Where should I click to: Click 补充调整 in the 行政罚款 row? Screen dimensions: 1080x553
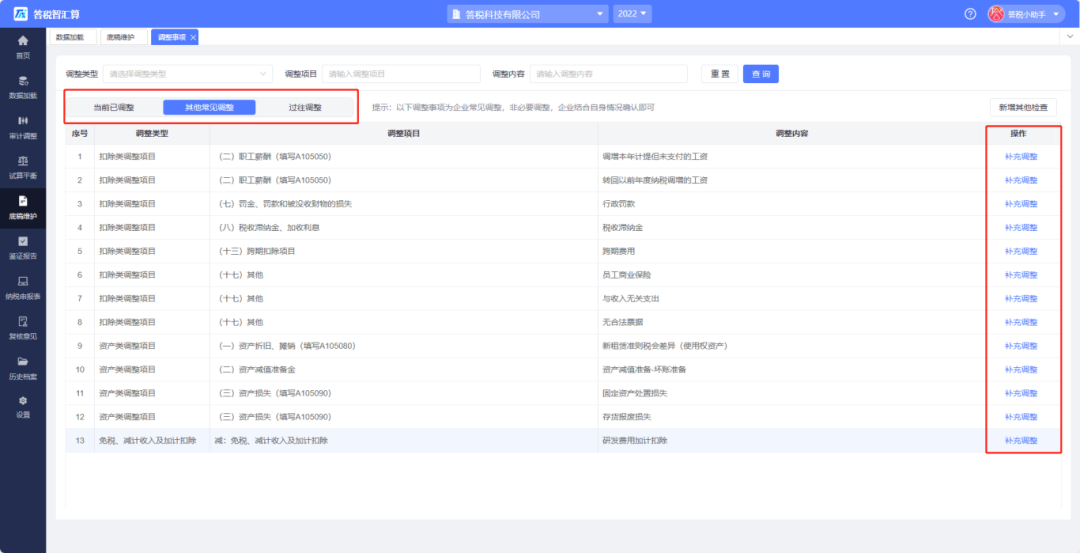pyautogui.click(x=1021, y=204)
